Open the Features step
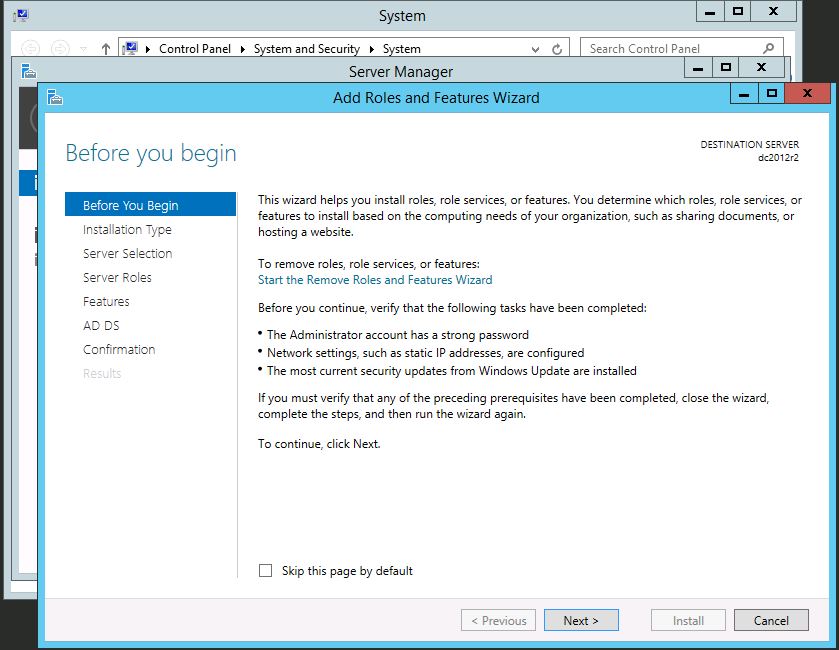Screen dimensions: 839x650 106,301
